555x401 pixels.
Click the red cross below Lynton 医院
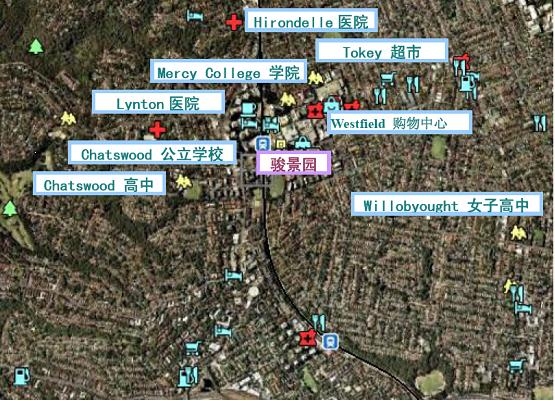(158, 130)
